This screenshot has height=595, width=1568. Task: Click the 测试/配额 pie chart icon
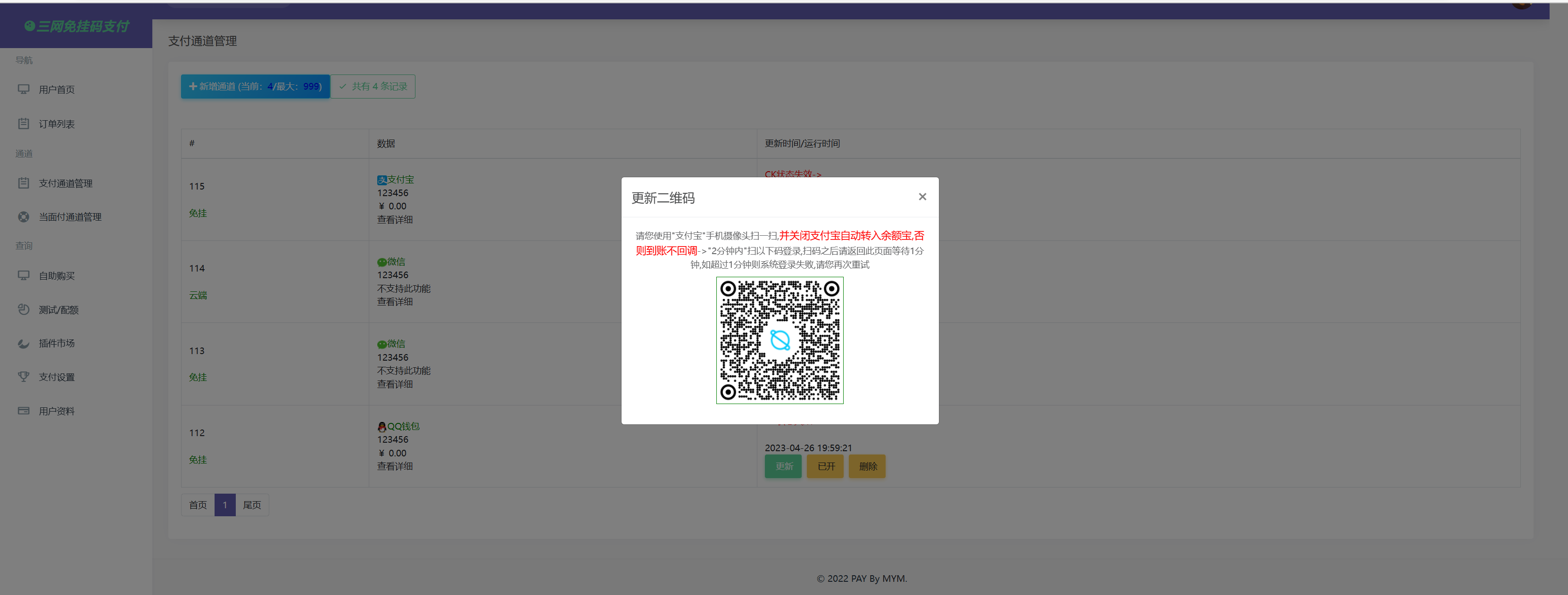pos(24,310)
